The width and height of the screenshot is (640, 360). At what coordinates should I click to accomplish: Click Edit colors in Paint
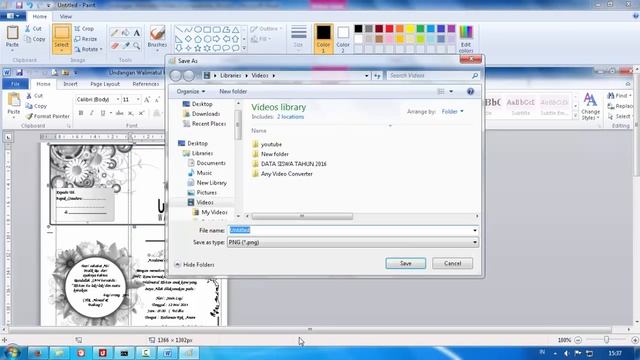click(x=466, y=39)
